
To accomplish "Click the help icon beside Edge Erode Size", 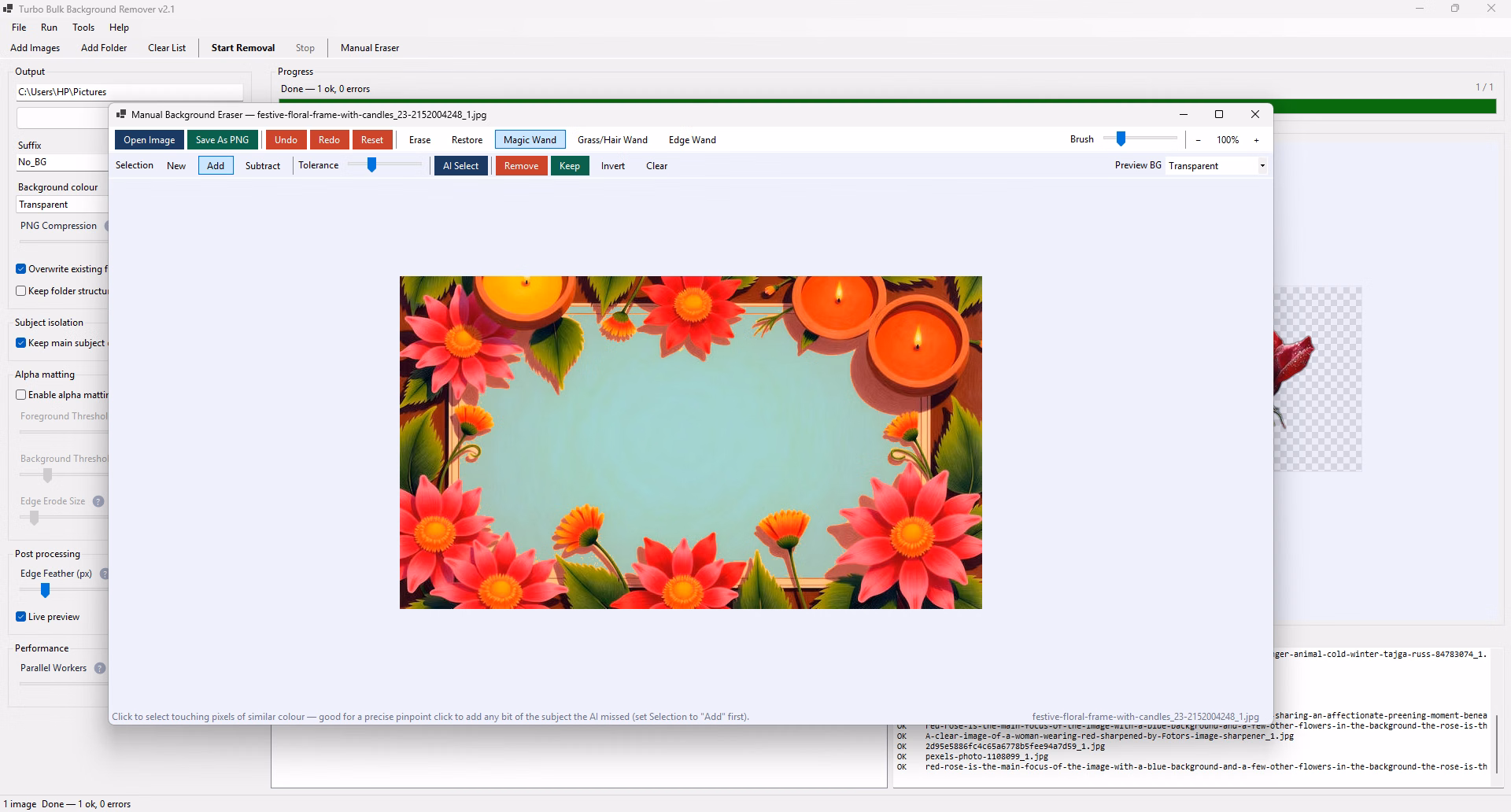I will pyautogui.click(x=98, y=501).
